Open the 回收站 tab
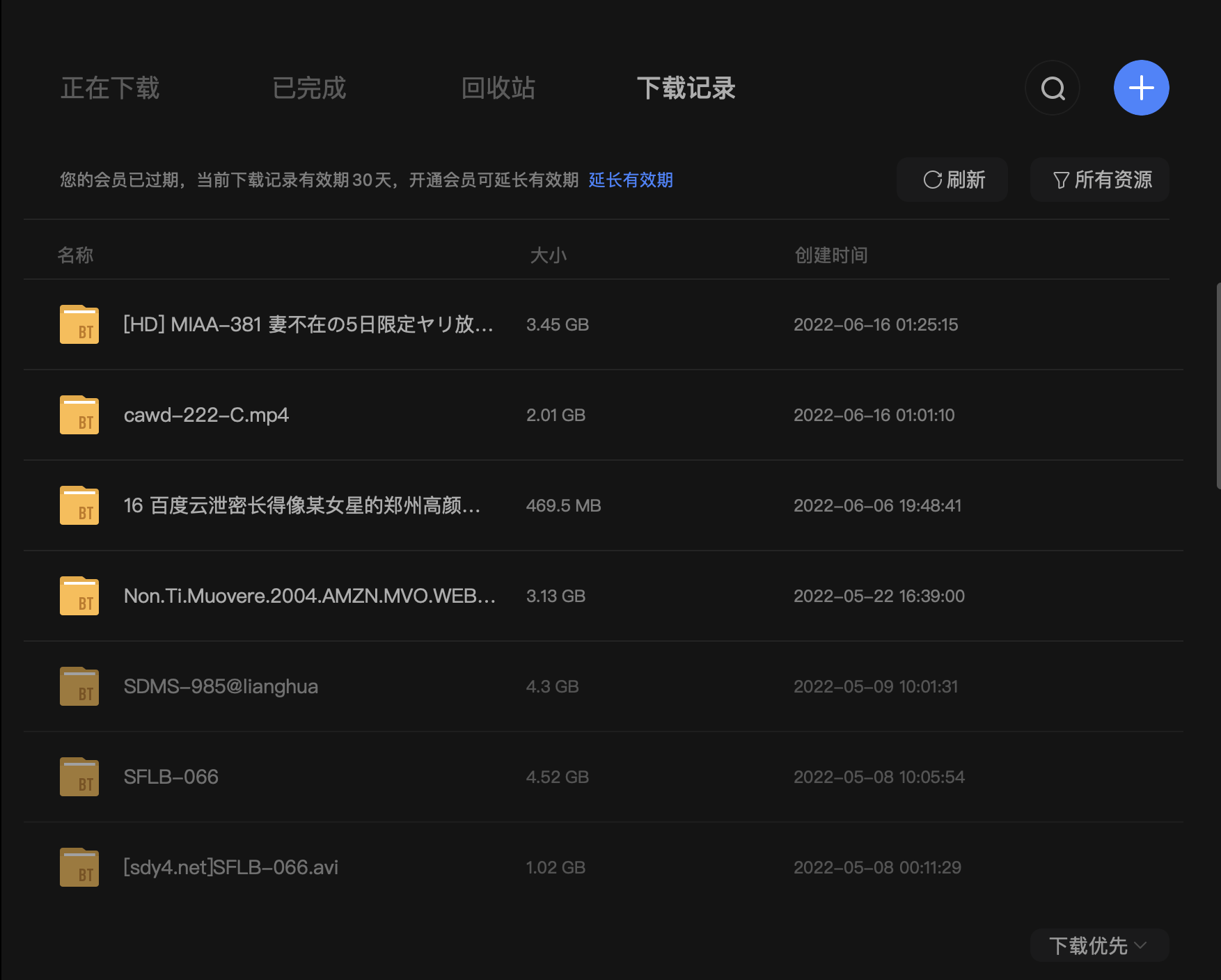This screenshot has width=1221, height=980. 498,88
